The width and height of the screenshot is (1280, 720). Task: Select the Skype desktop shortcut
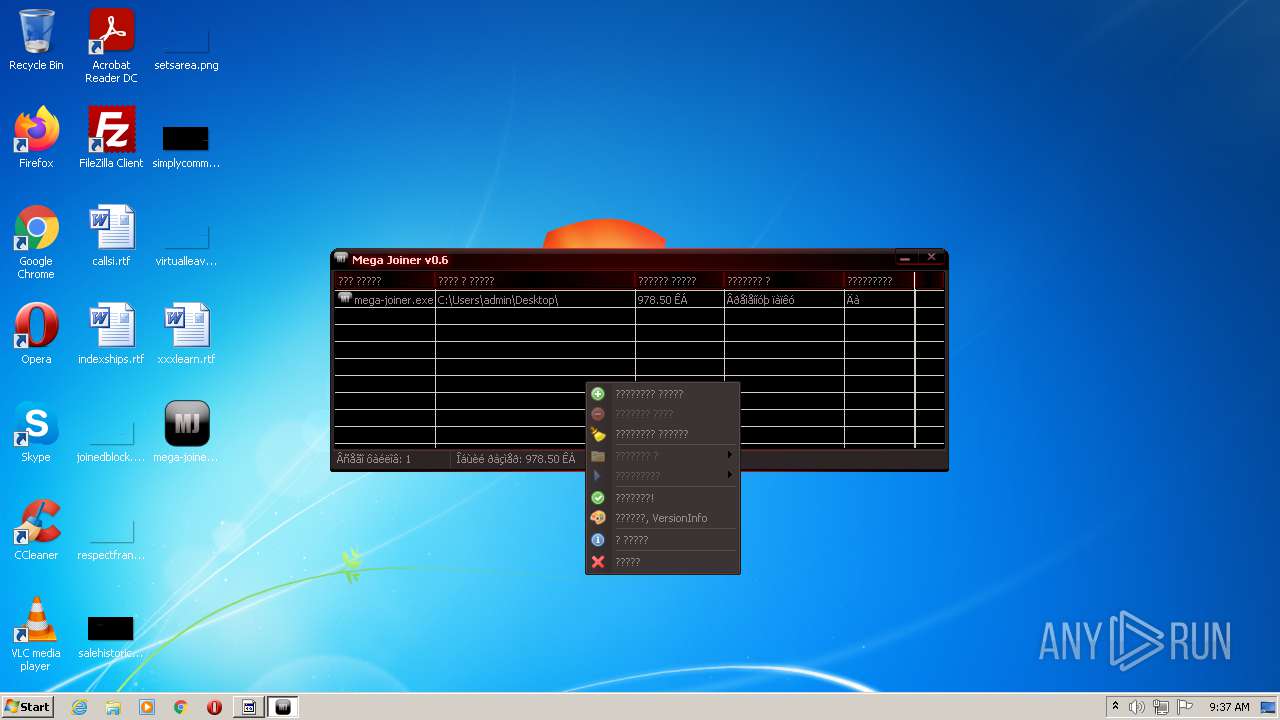(x=36, y=432)
